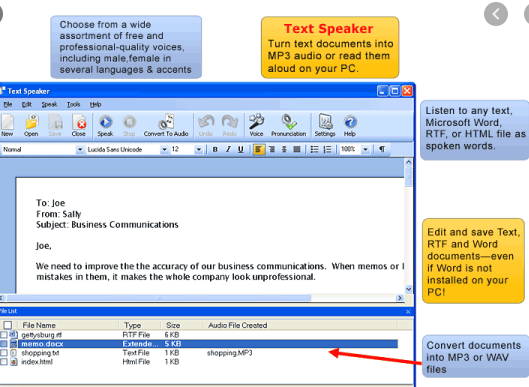
Task: Toggle underline formatting
Action: pyautogui.click(x=241, y=149)
